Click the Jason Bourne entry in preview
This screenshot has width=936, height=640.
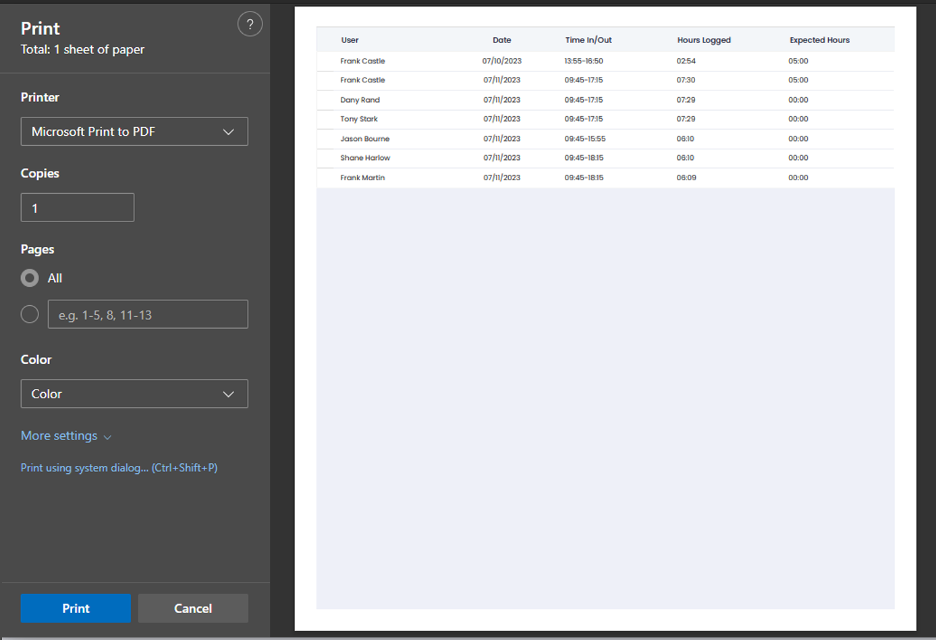(365, 139)
